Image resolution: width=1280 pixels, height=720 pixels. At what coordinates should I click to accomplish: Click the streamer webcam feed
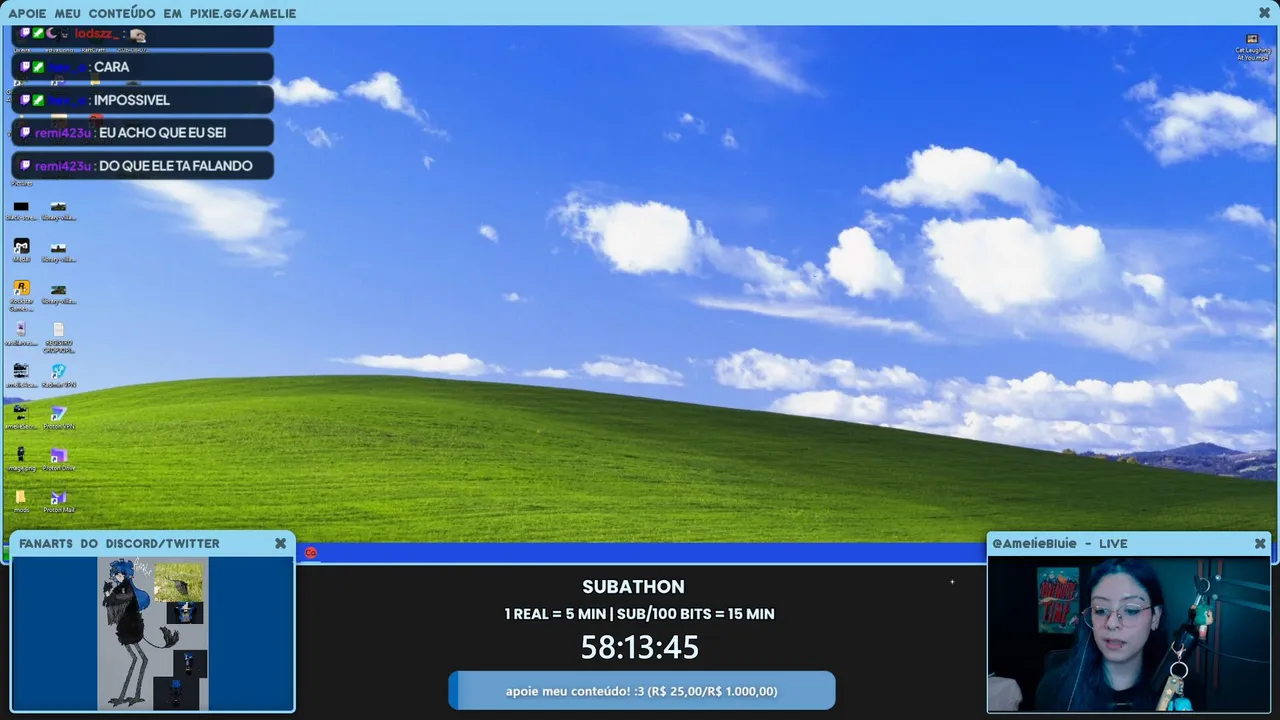[1128, 633]
